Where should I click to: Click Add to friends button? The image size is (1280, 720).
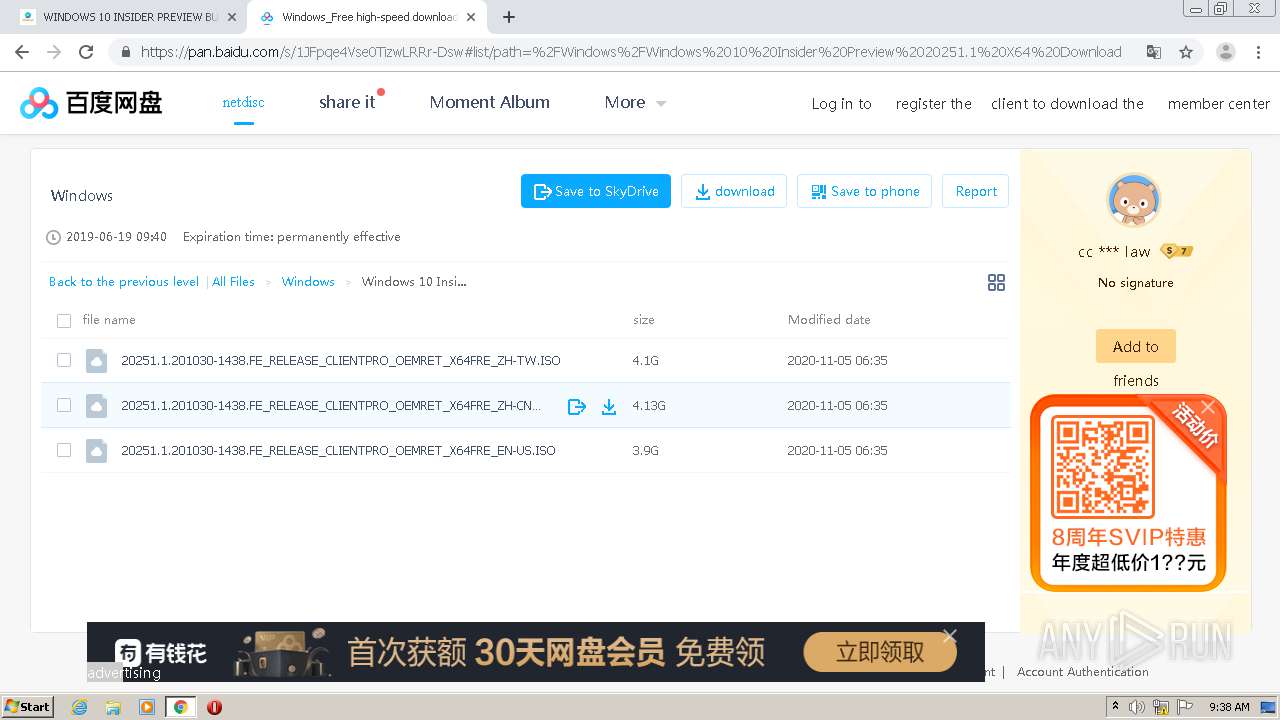(1136, 346)
